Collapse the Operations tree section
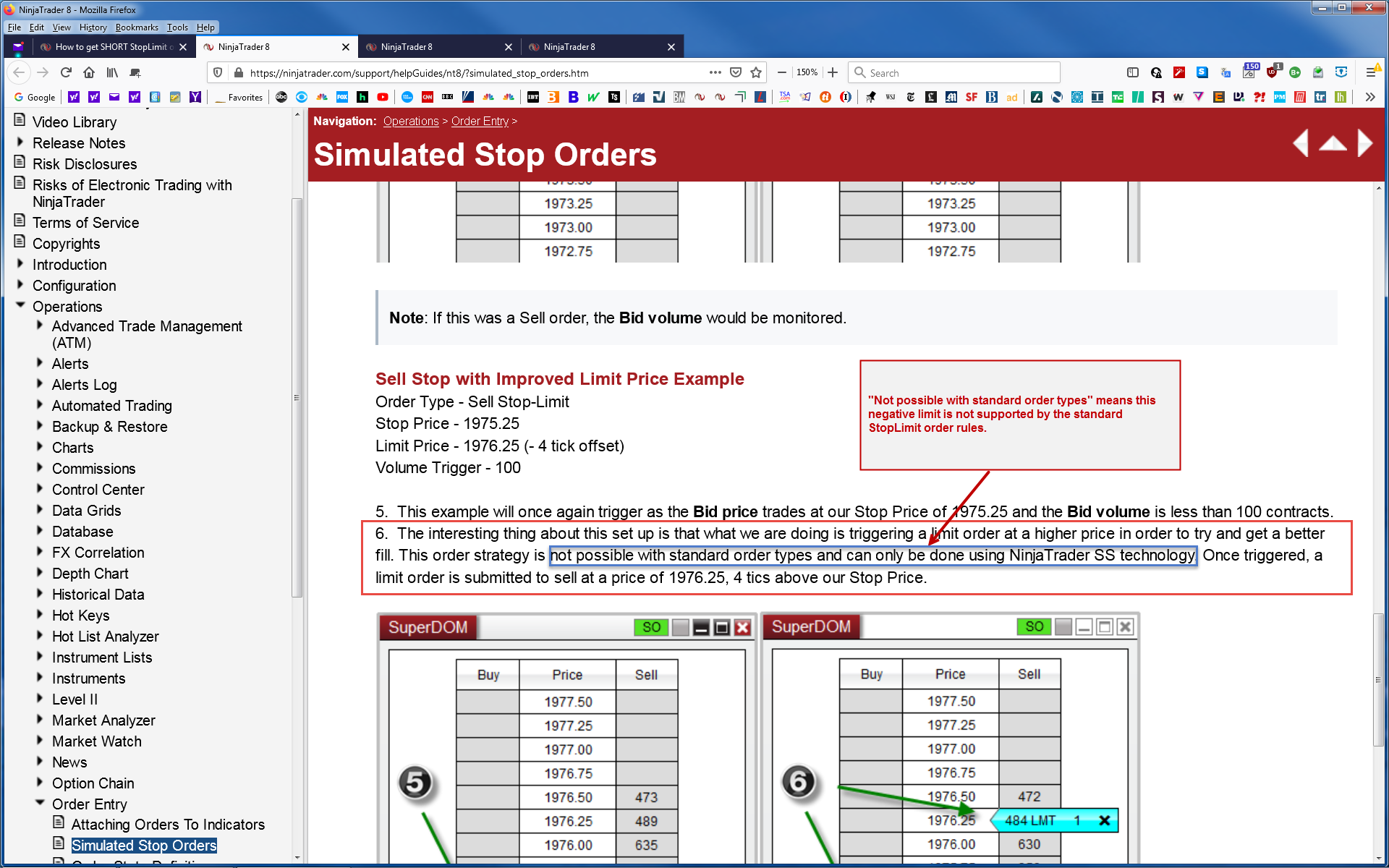 (20, 305)
